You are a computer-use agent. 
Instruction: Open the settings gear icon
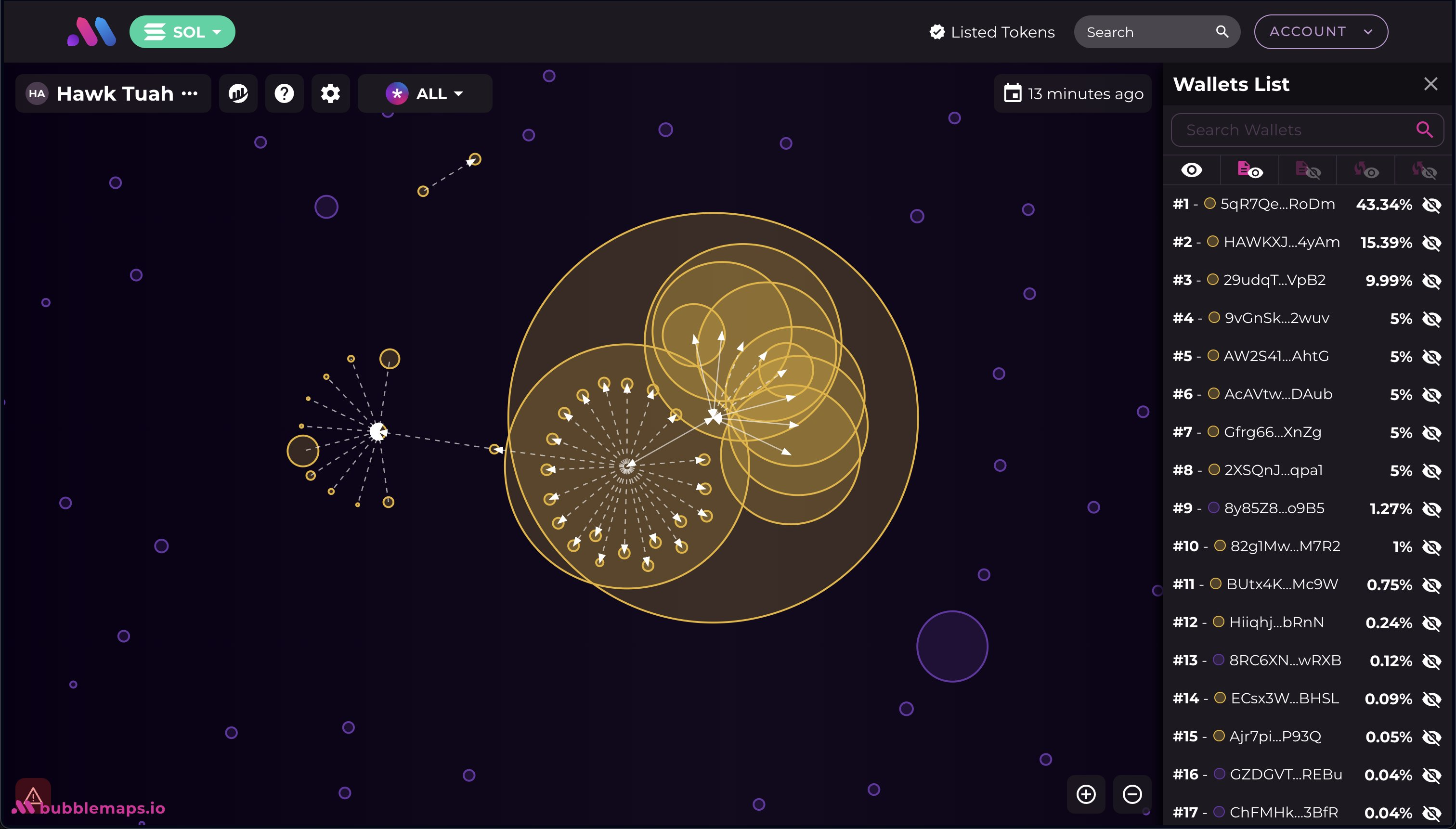click(330, 93)
